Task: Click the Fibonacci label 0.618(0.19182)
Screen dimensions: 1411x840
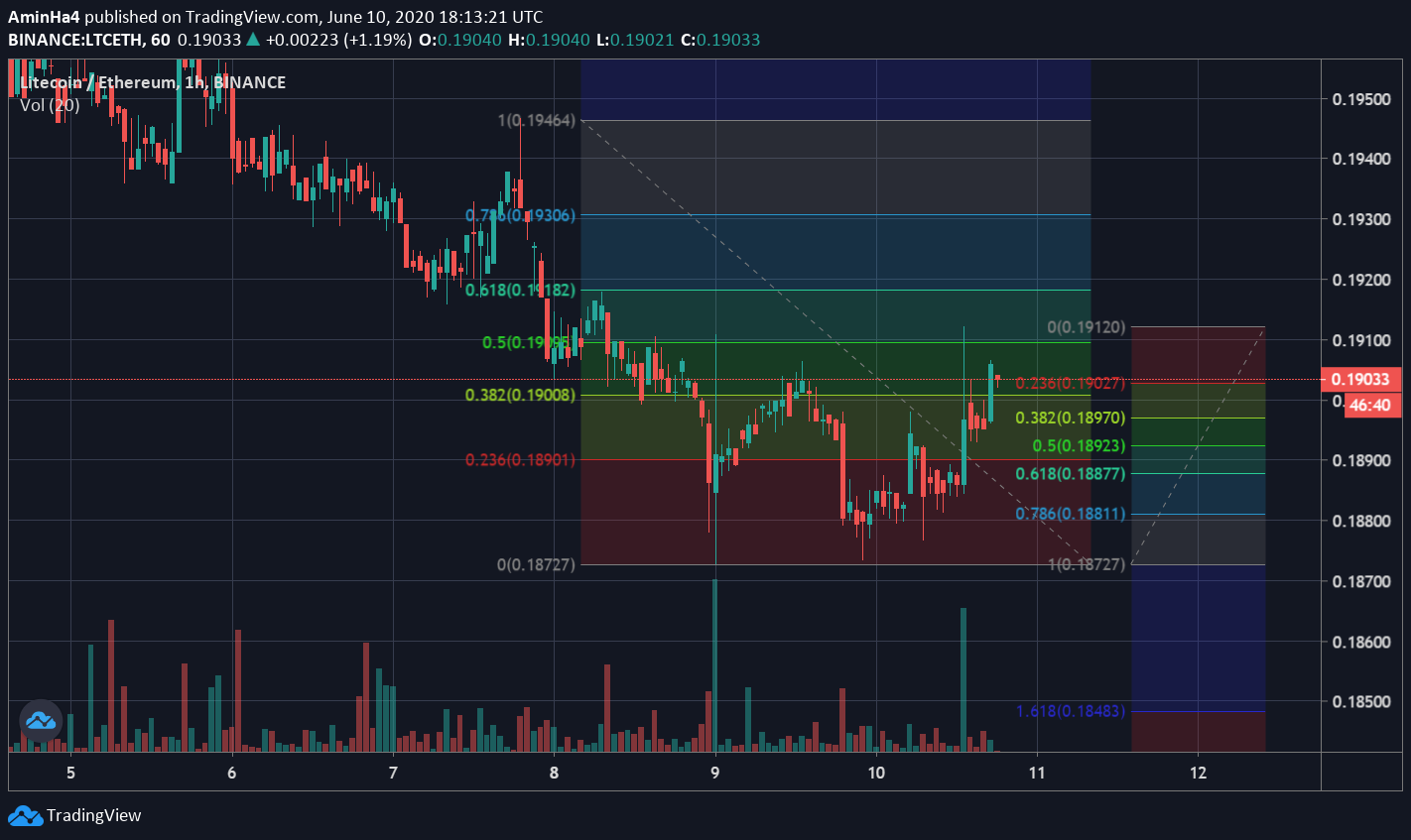Action: [521, 290]
